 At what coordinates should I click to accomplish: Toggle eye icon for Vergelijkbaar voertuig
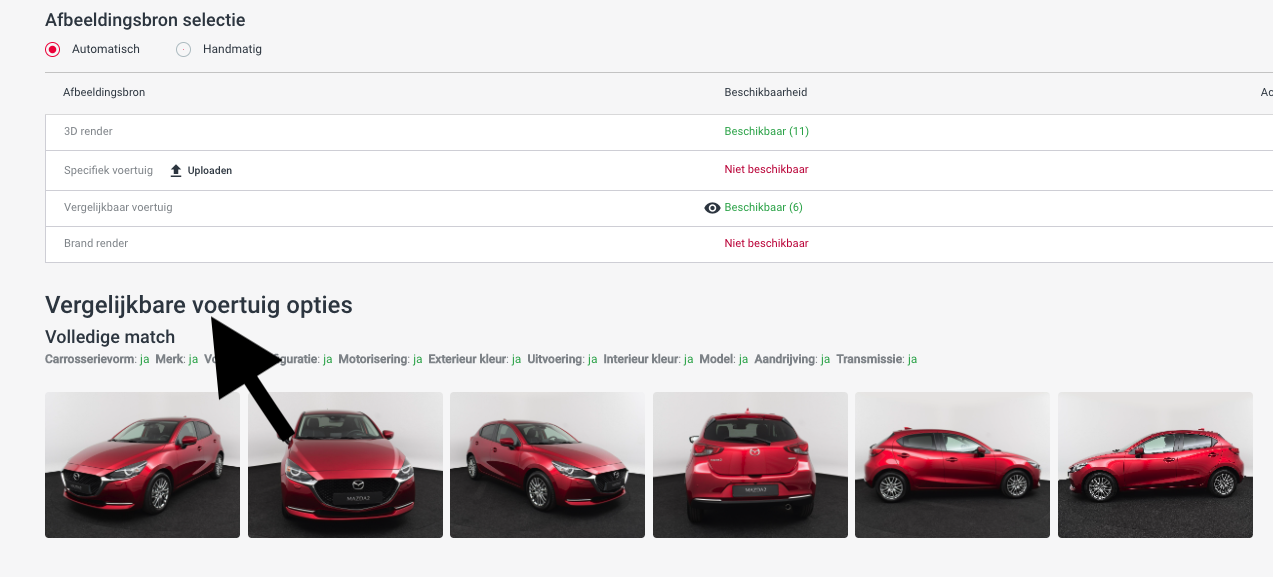click(712, 208)
